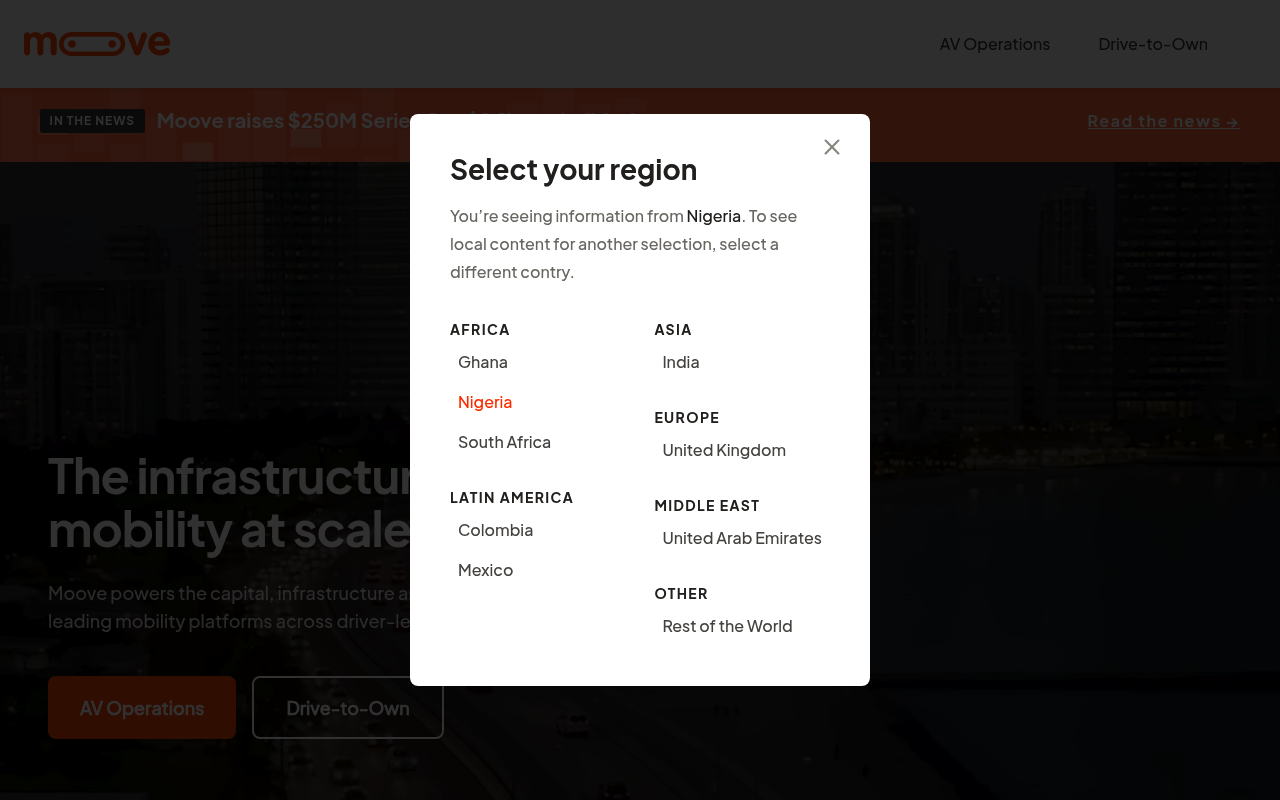Click the IN THE NEWS badge
Image resolution: width=1280 pixels, height=800 pixels.
(92, 121)
